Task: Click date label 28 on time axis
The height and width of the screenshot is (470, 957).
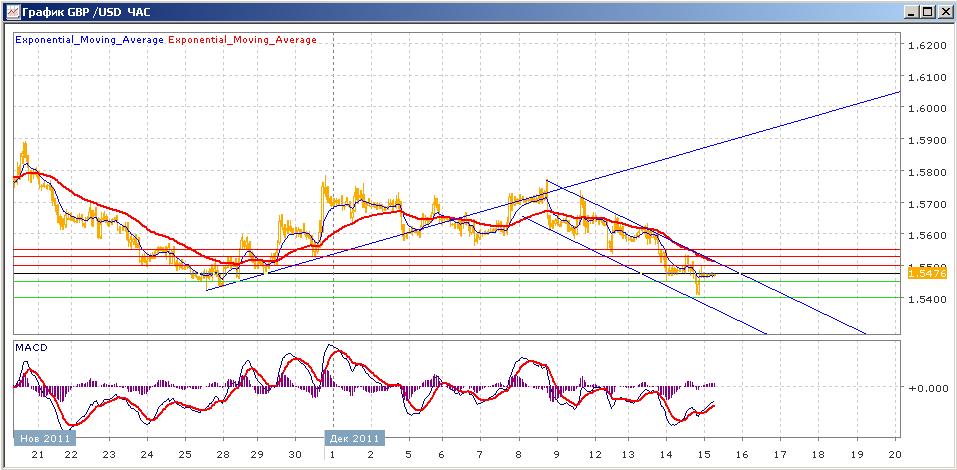Action: (223, 455)
